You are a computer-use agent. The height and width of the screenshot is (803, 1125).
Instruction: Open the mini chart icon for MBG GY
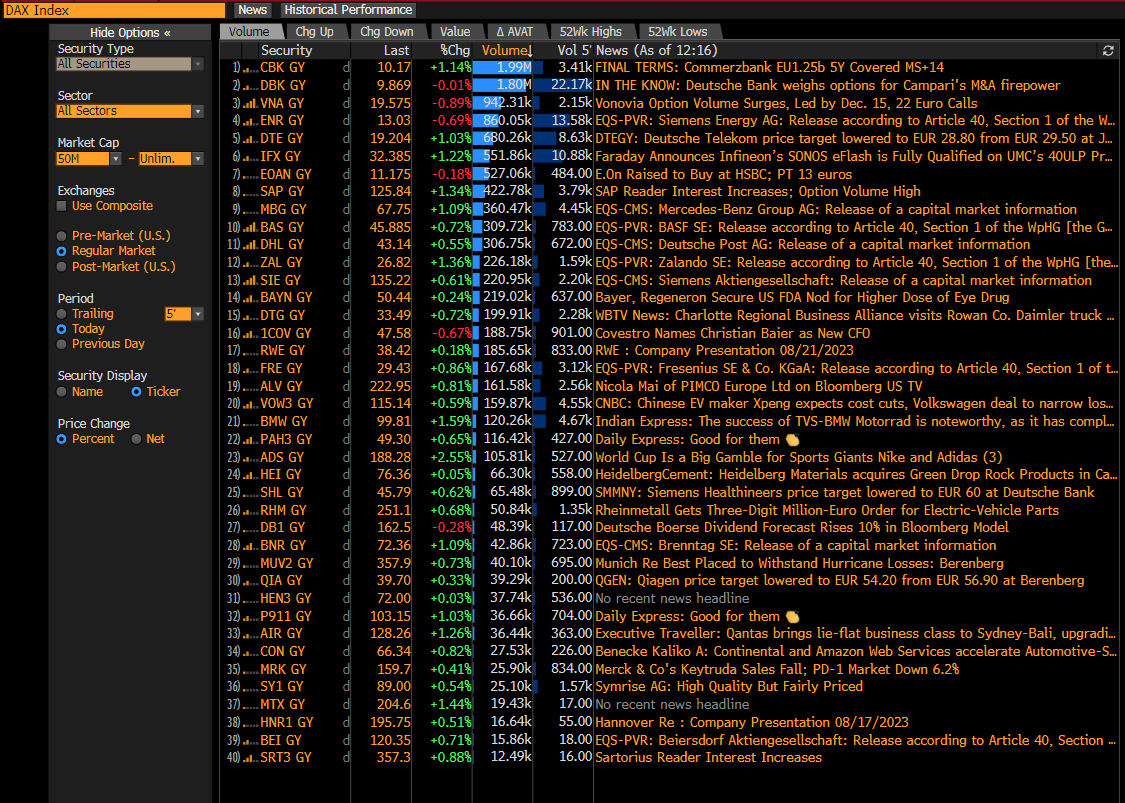(250, 210)
